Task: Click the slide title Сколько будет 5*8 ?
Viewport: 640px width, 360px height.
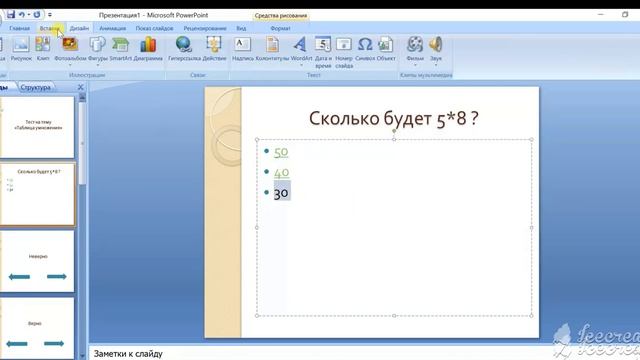Action: click(x=393, y=119)
